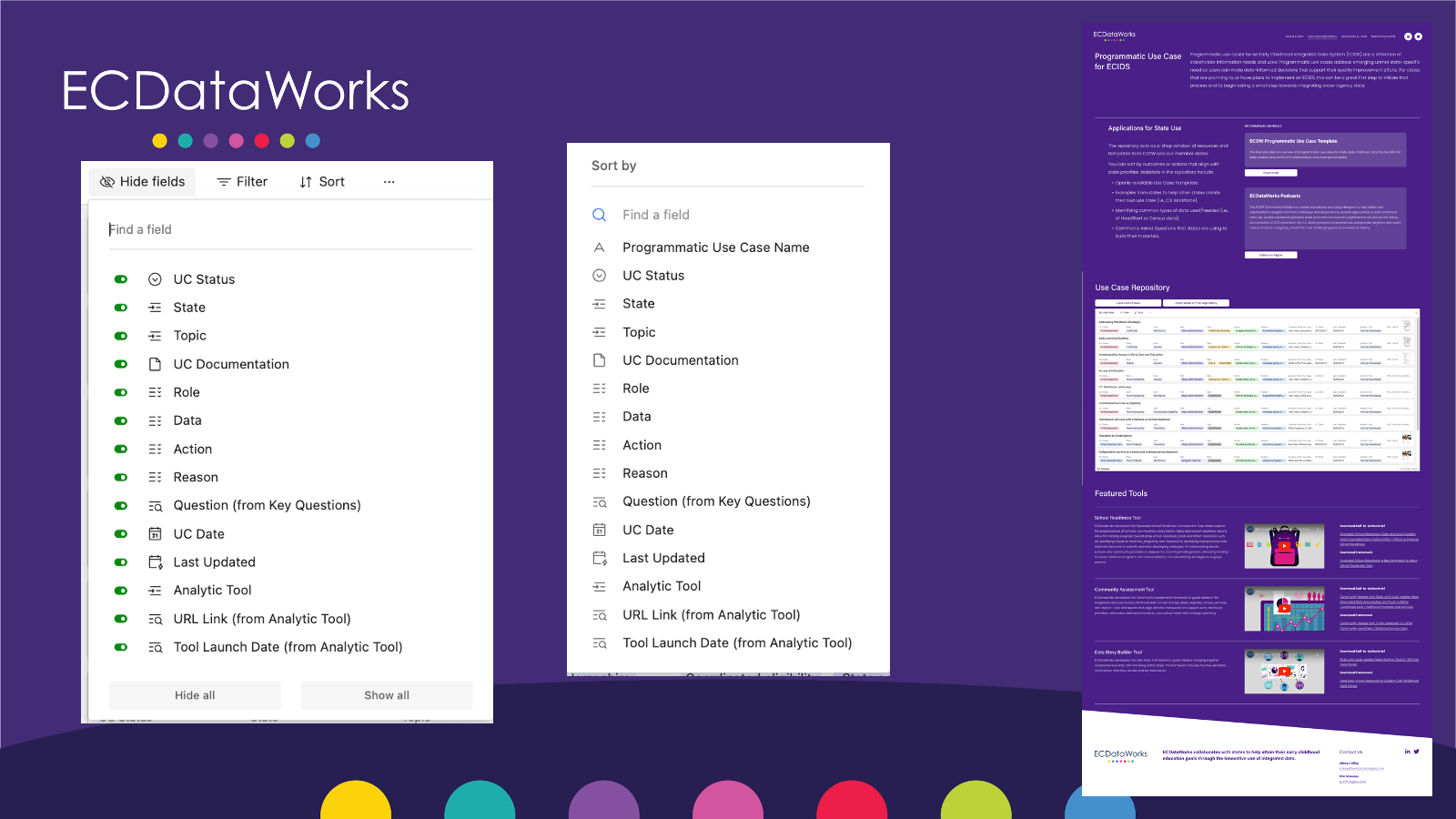Toggle UC Date field visibility switch
Viewport: 1456px width, 819px height.
(x=121, y=534)
